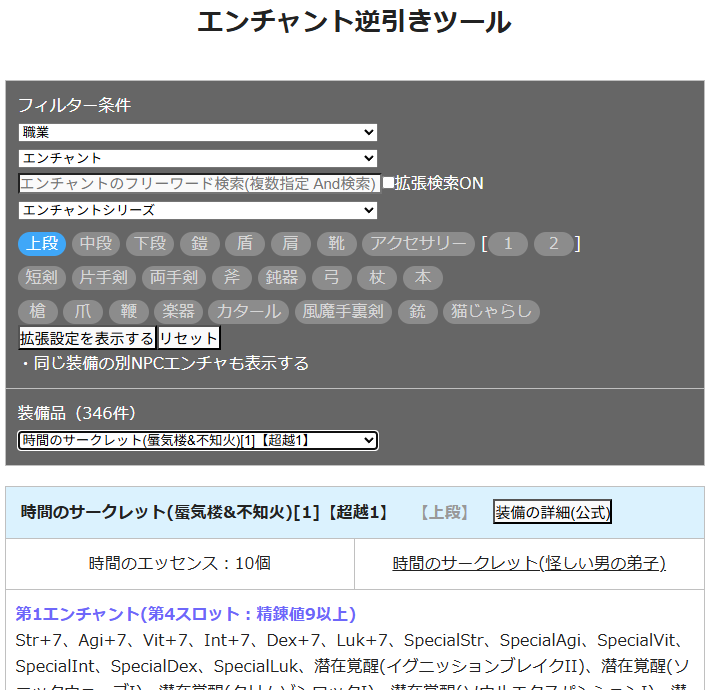Expand the エンチャント dropdown

[x=197, y=158]
